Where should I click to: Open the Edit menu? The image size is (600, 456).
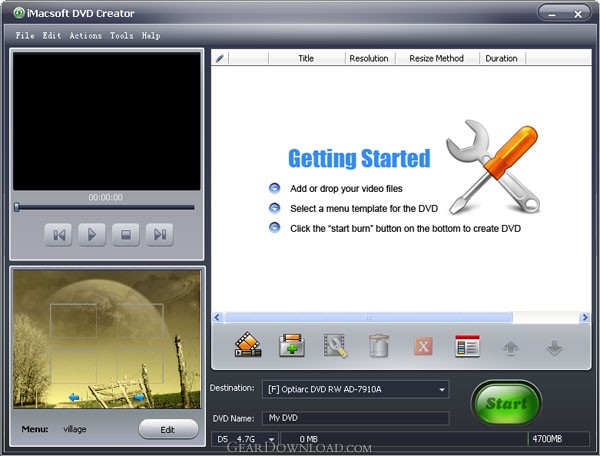click(x=52, y=36)
